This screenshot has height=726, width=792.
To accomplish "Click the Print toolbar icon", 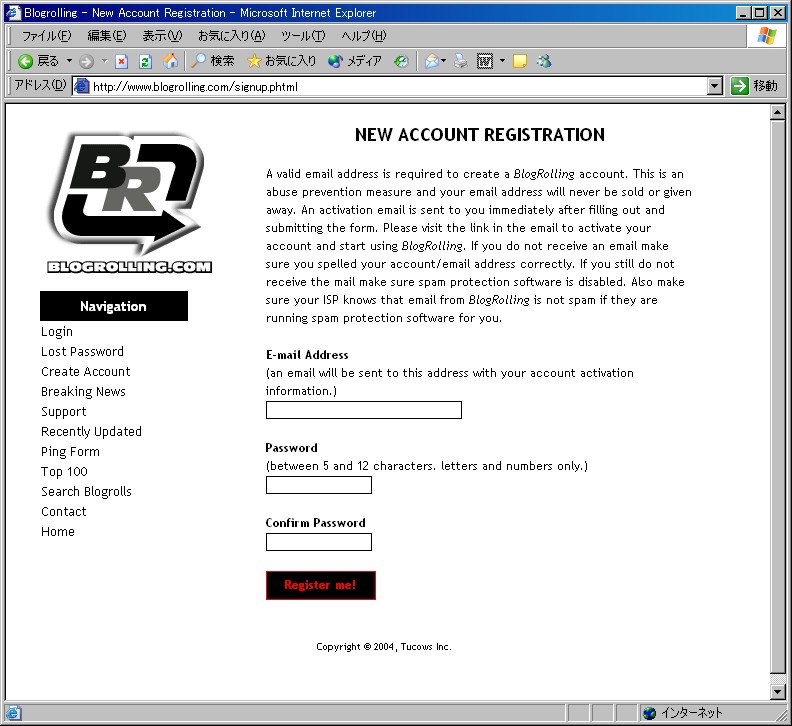I will 460,61.
